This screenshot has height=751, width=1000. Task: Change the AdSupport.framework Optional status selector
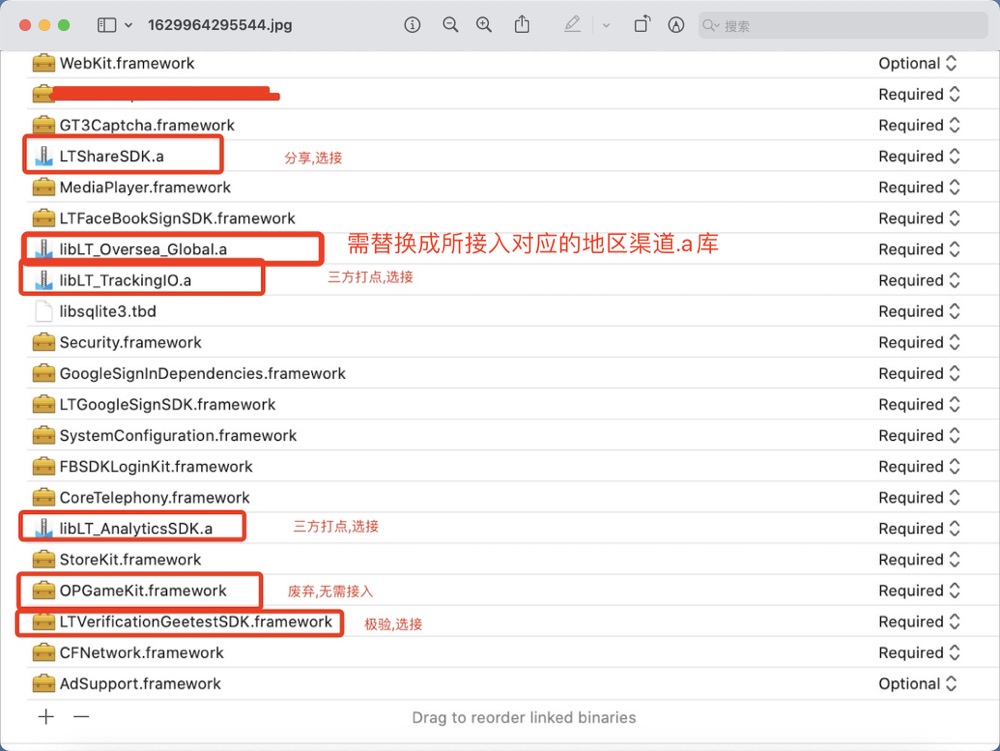pos(917,684)
